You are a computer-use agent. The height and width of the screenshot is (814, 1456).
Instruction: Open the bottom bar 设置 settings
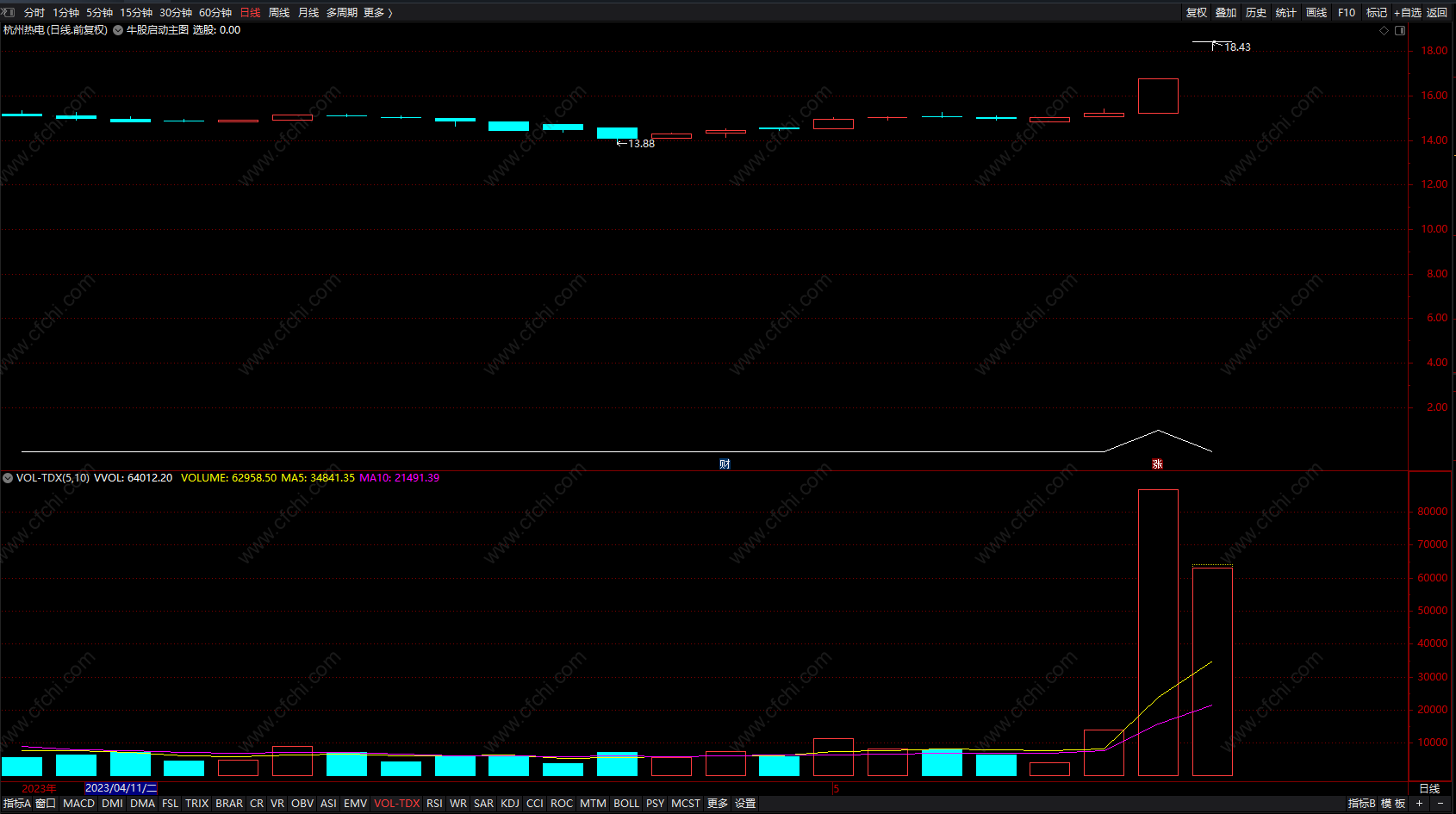pos(745,804)
